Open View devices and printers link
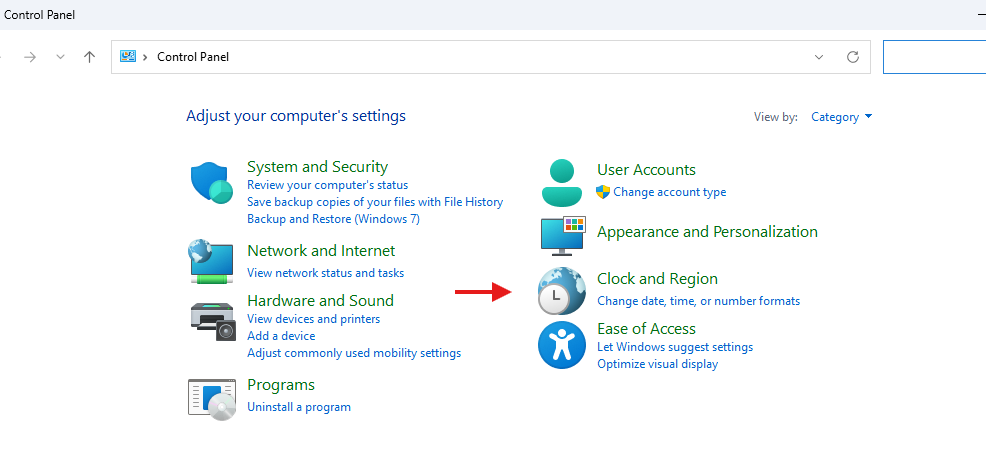The image size is (986, 476). (313, 319)
